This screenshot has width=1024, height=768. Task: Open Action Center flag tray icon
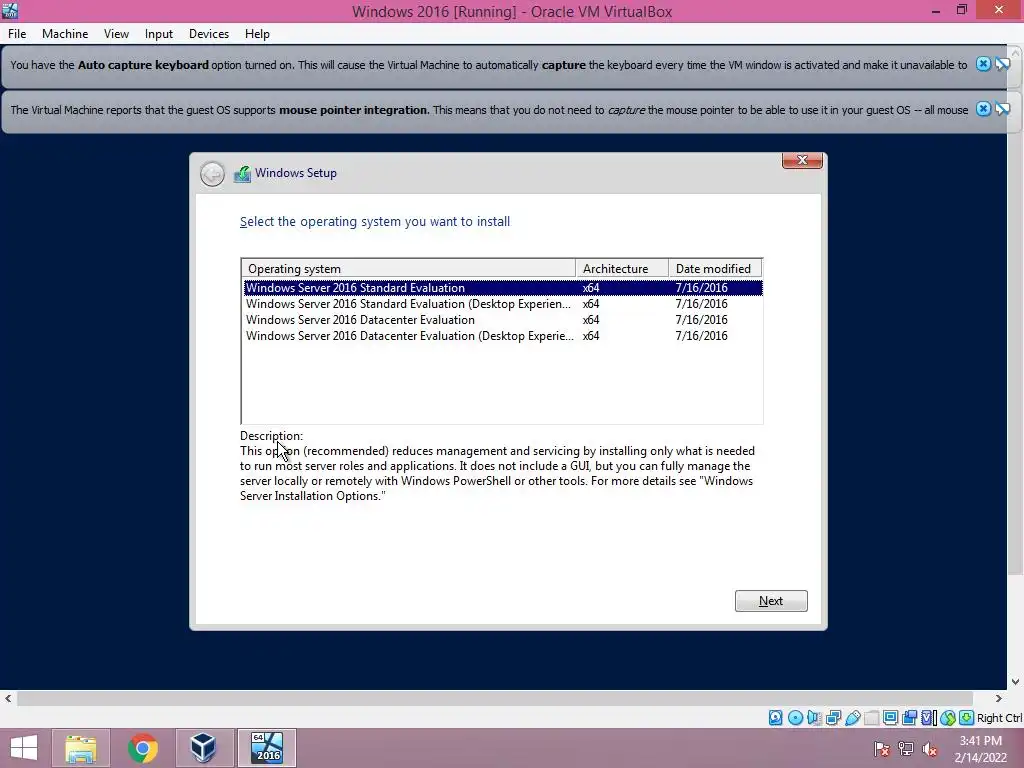point(881,749)
